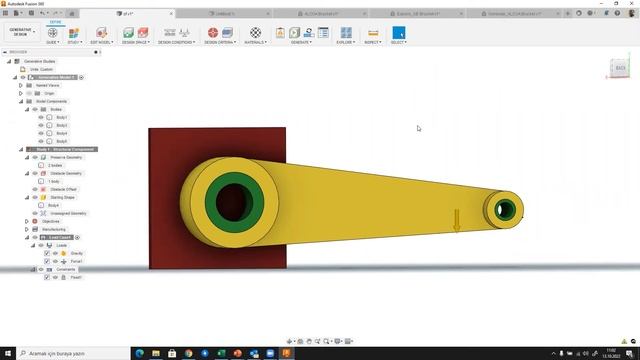Select Unassigned Geometry in browser

click(68, 213)
